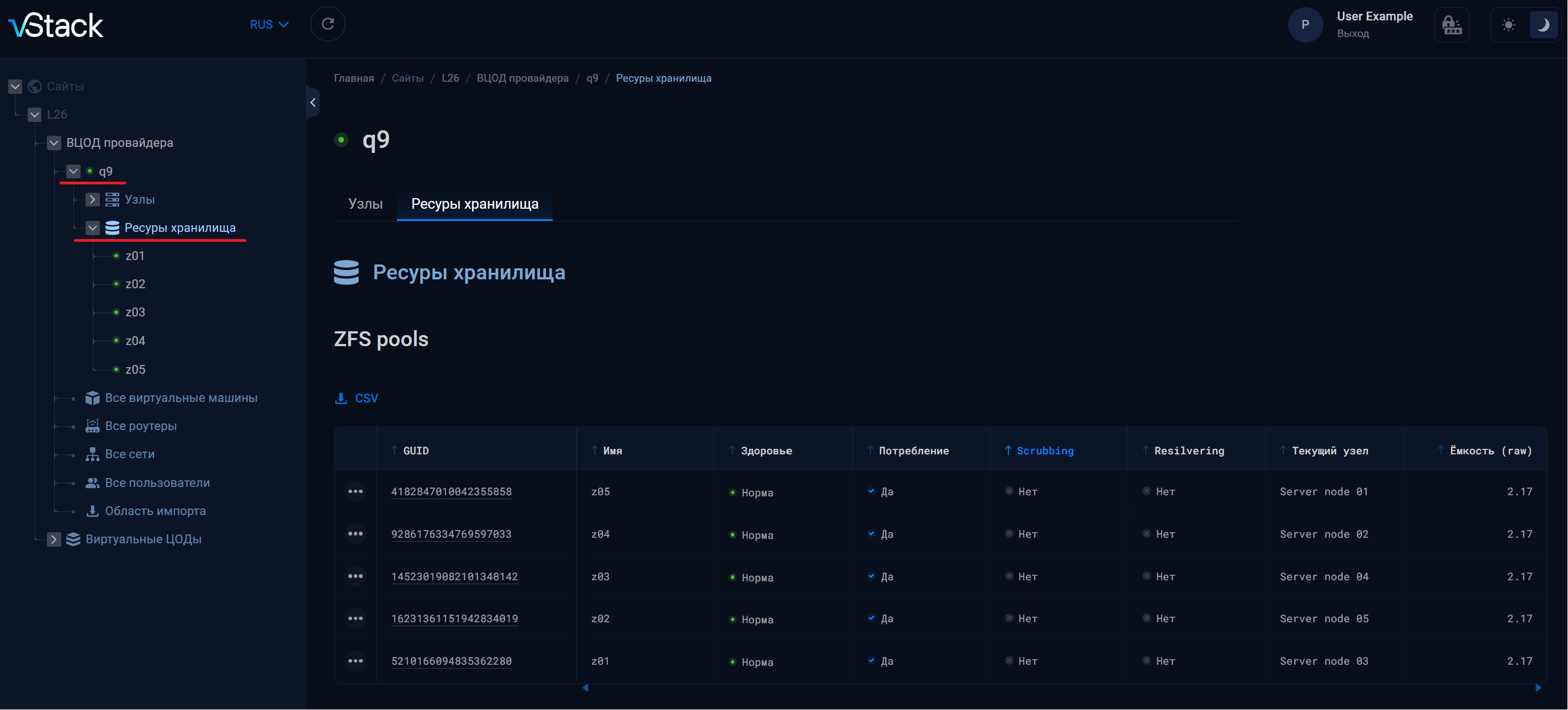This screenshot has width=1568, height=710.
Task: Collapse the q9 tree node
Action: tap(73, 171)
